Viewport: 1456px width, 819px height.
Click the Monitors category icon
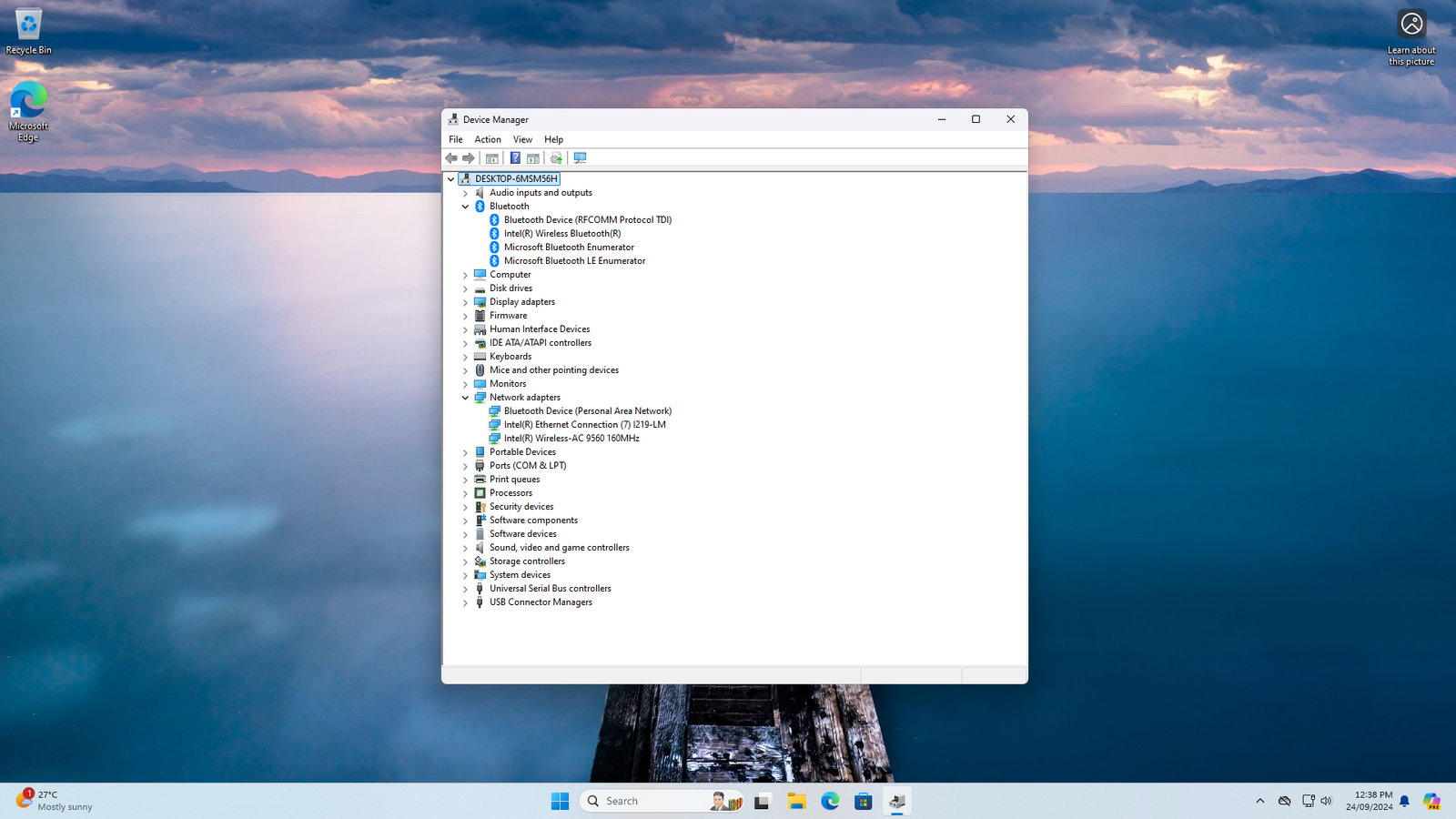(480, 384)
